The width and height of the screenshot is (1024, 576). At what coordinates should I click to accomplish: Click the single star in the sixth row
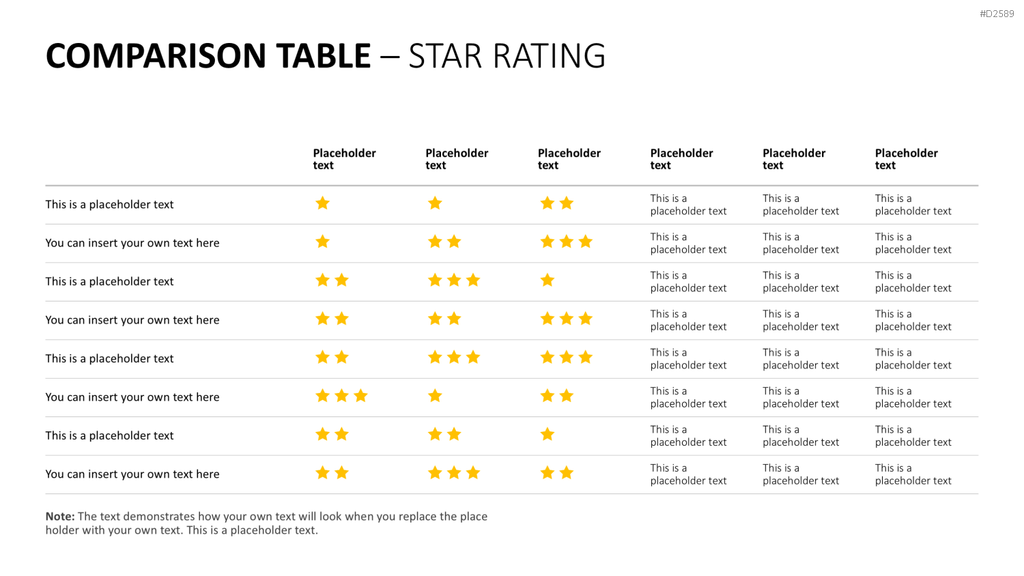coord(435,396)
